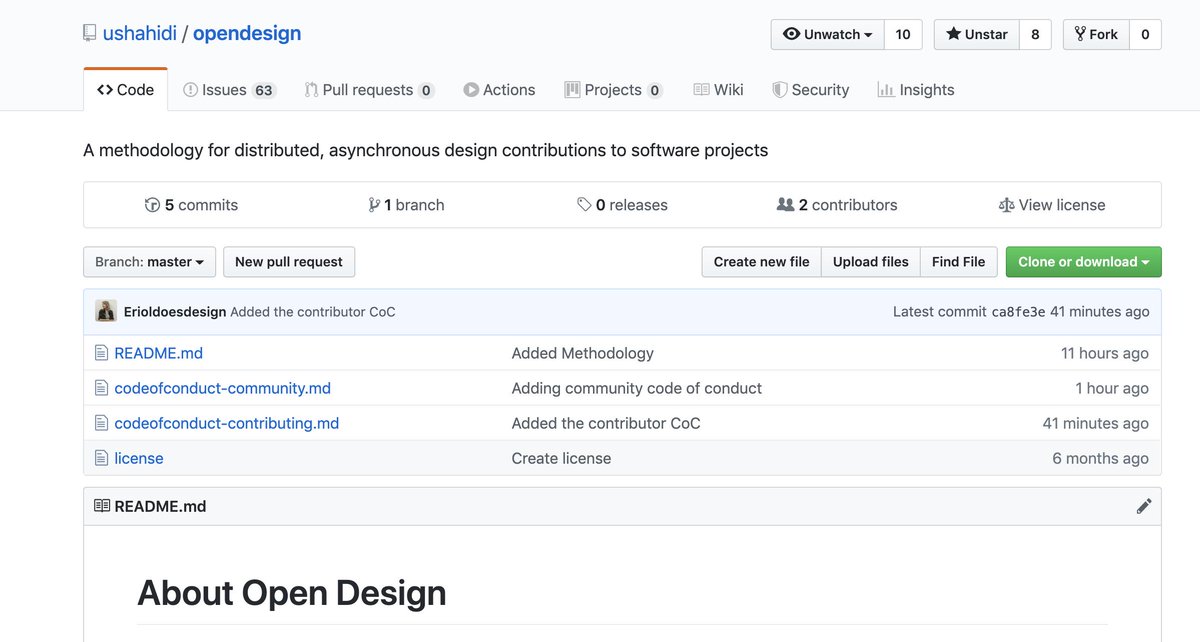Click the 1 hour ago timestamp
The image size is (1200, 642).
[1112, 388]
